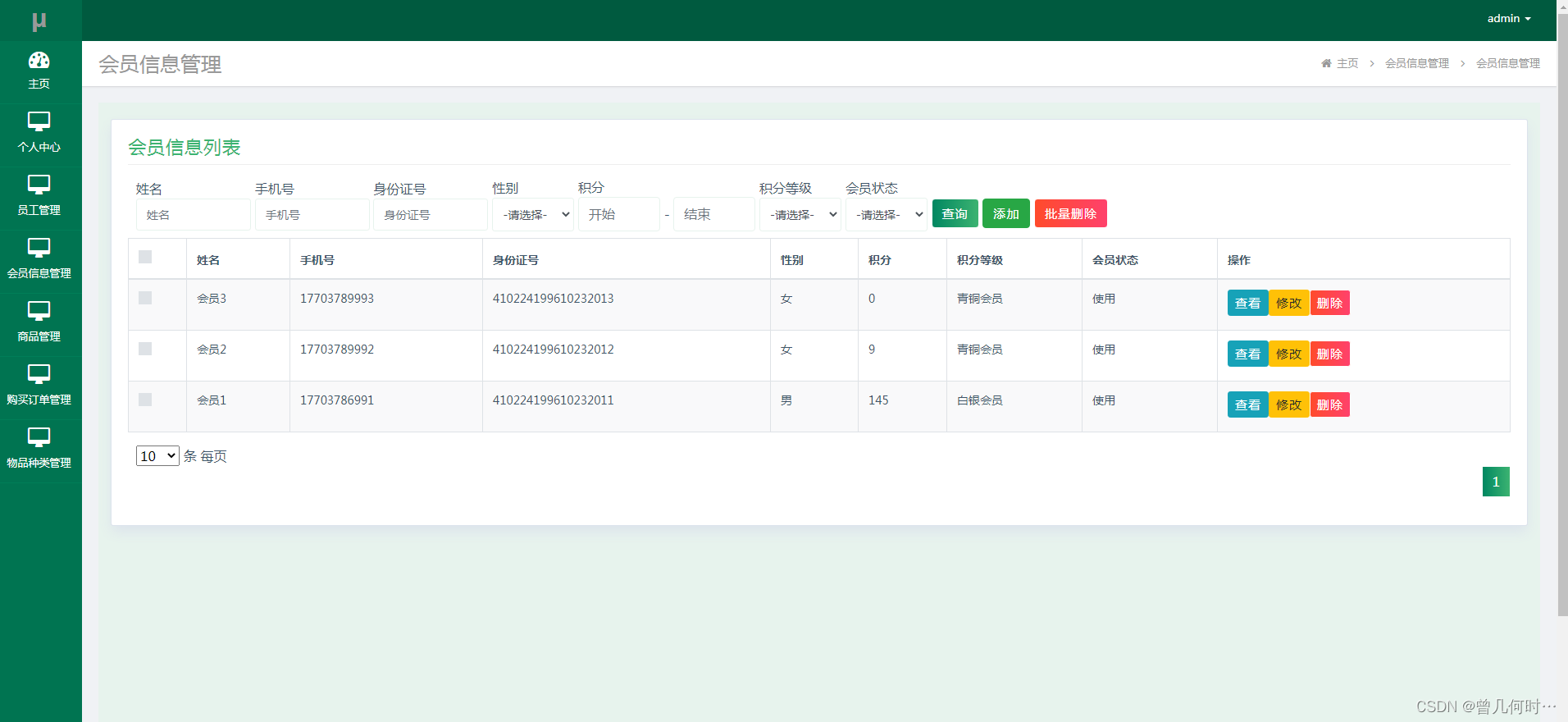The width and height of the screenshot is (1568, 722).
Task: Open 员工管理 monitor icon in sidebar
Action: coord(39,185)
